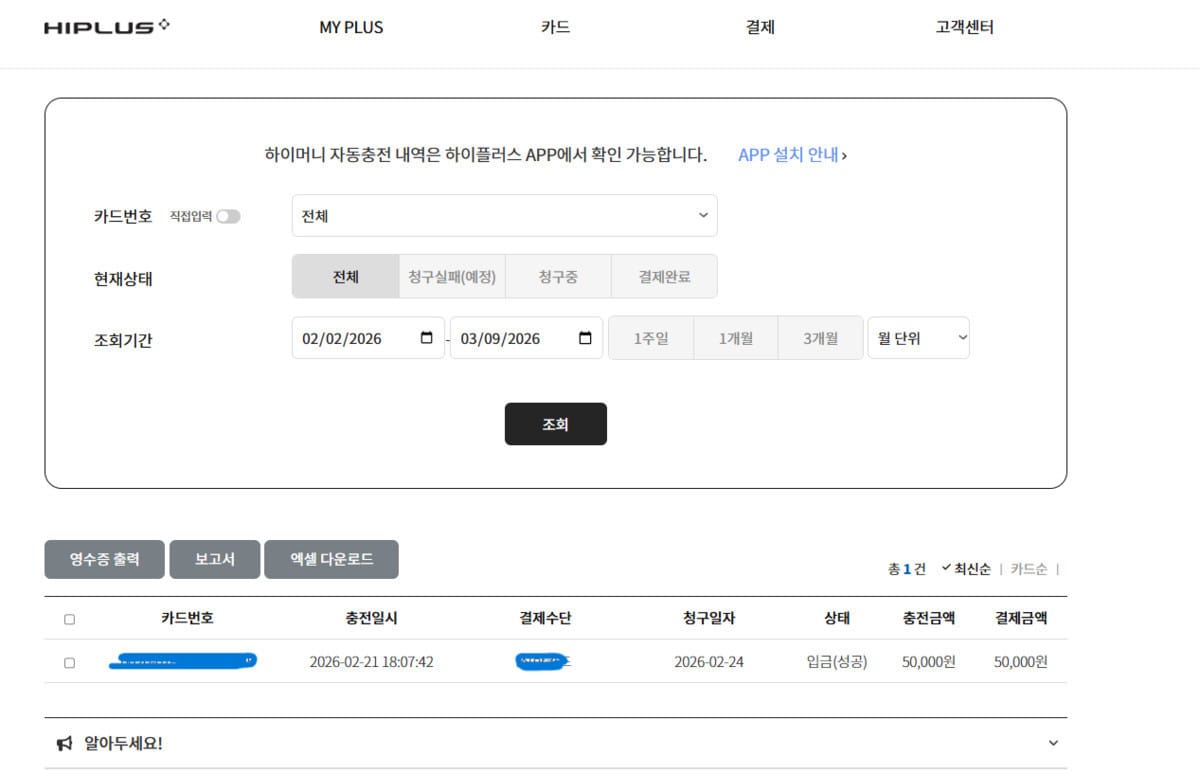Open the APP 설치 안내 link
The height and width of the screenshot is (775, 1200).
[791, 155]
